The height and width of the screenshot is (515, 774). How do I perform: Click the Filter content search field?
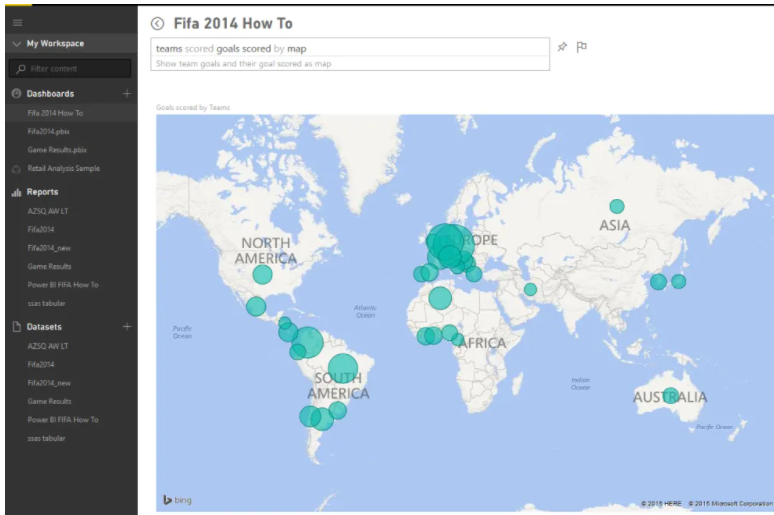coord(70,69)
